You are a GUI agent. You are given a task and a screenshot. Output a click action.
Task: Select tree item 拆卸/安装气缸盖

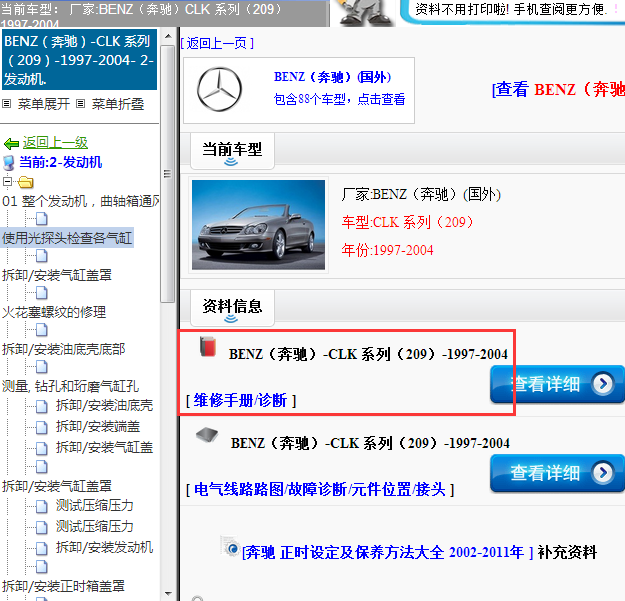coord(104,448)
